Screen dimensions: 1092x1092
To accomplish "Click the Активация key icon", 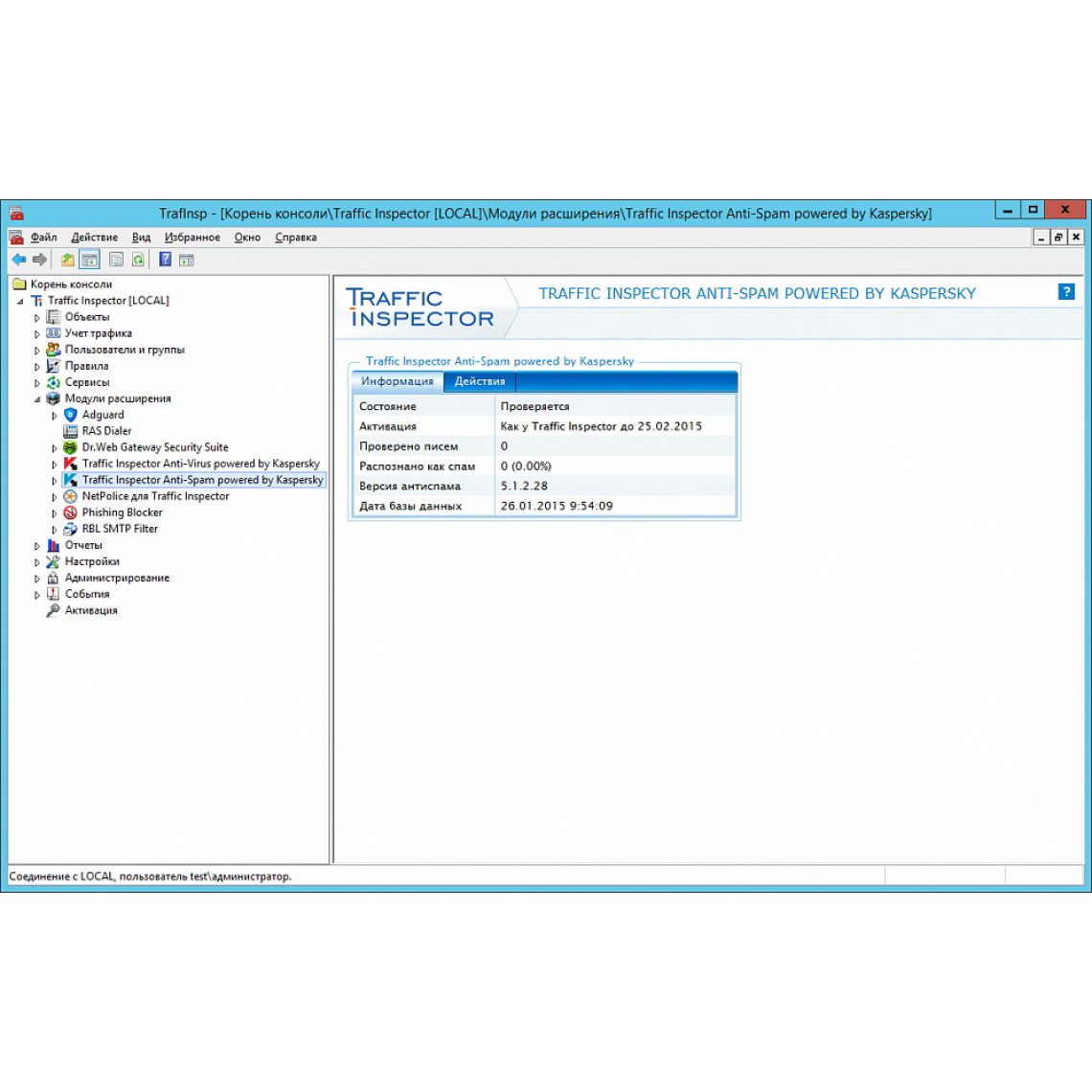I will 53,610.
